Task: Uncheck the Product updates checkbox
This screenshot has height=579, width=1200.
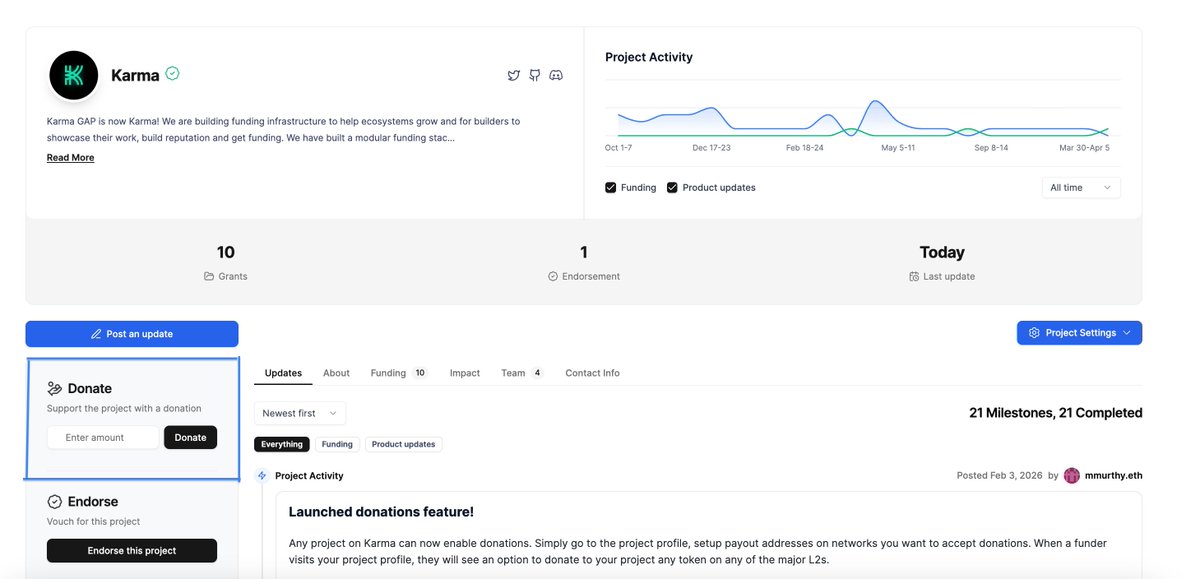Action: (x=672, y=188)
